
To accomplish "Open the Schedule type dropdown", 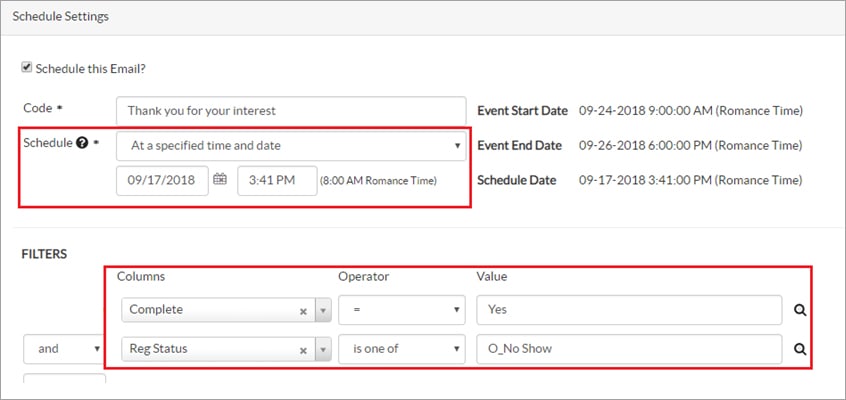I will [291, 145].
